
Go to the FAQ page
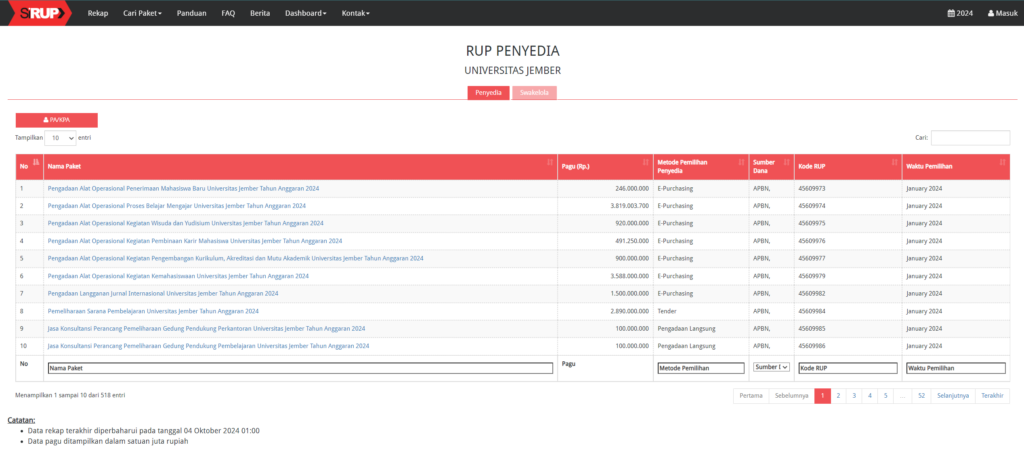[x=228, y=13]
